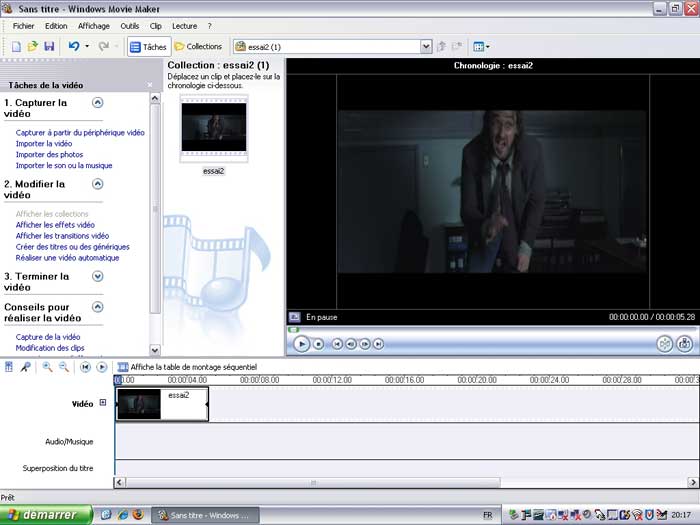Zoom out of the timeline
700x525 pixels.
click(x=64, y=367)
